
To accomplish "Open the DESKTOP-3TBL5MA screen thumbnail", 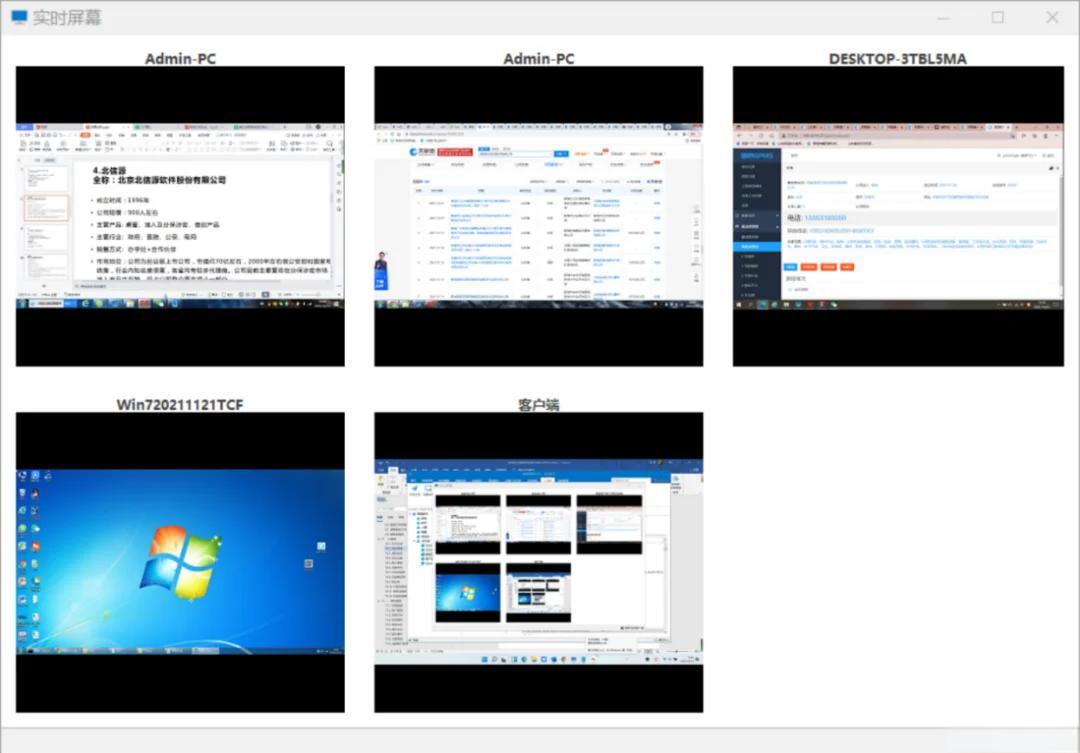I will [898, 216].
